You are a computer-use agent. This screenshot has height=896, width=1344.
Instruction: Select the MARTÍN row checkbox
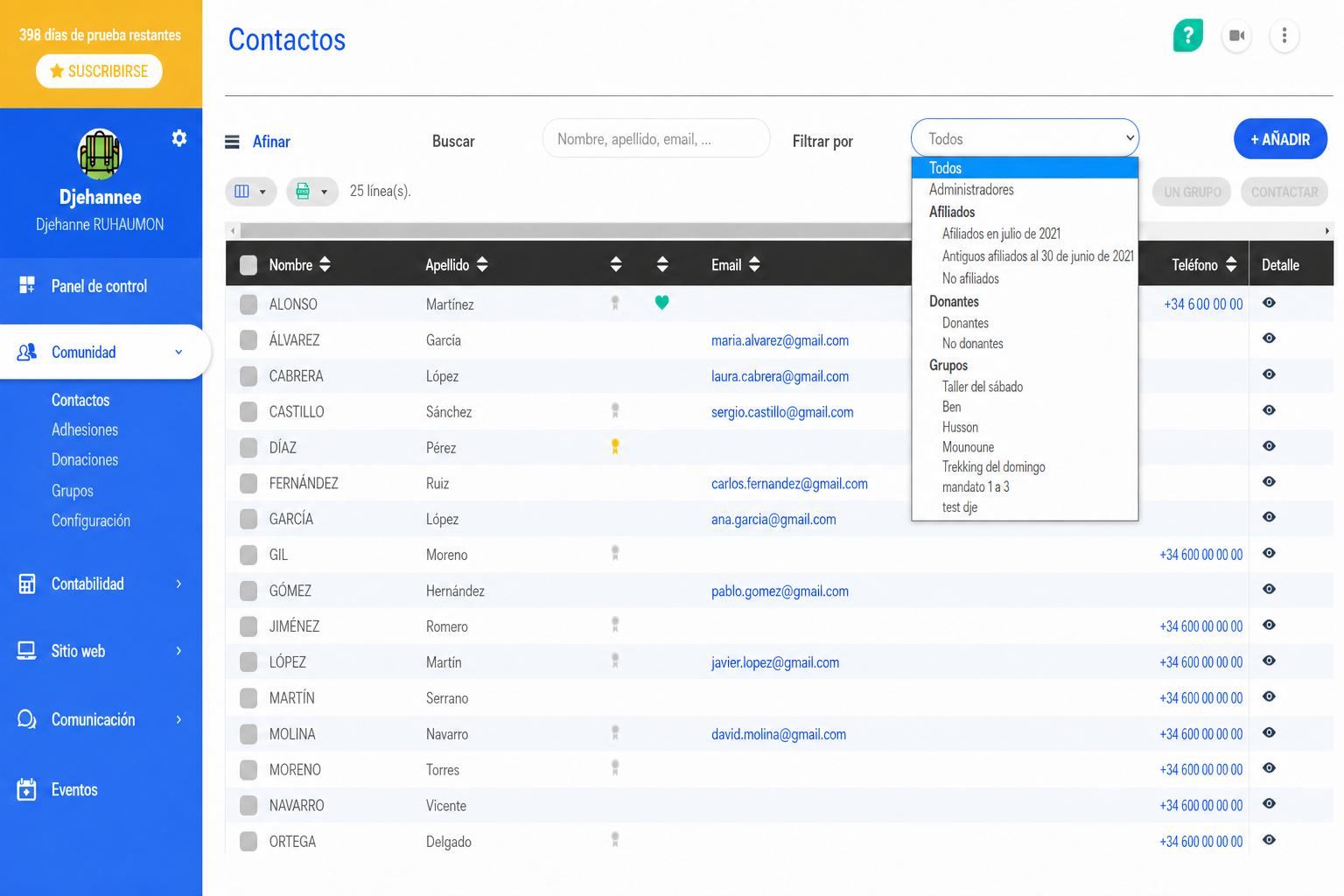click(x=248, y=698)
